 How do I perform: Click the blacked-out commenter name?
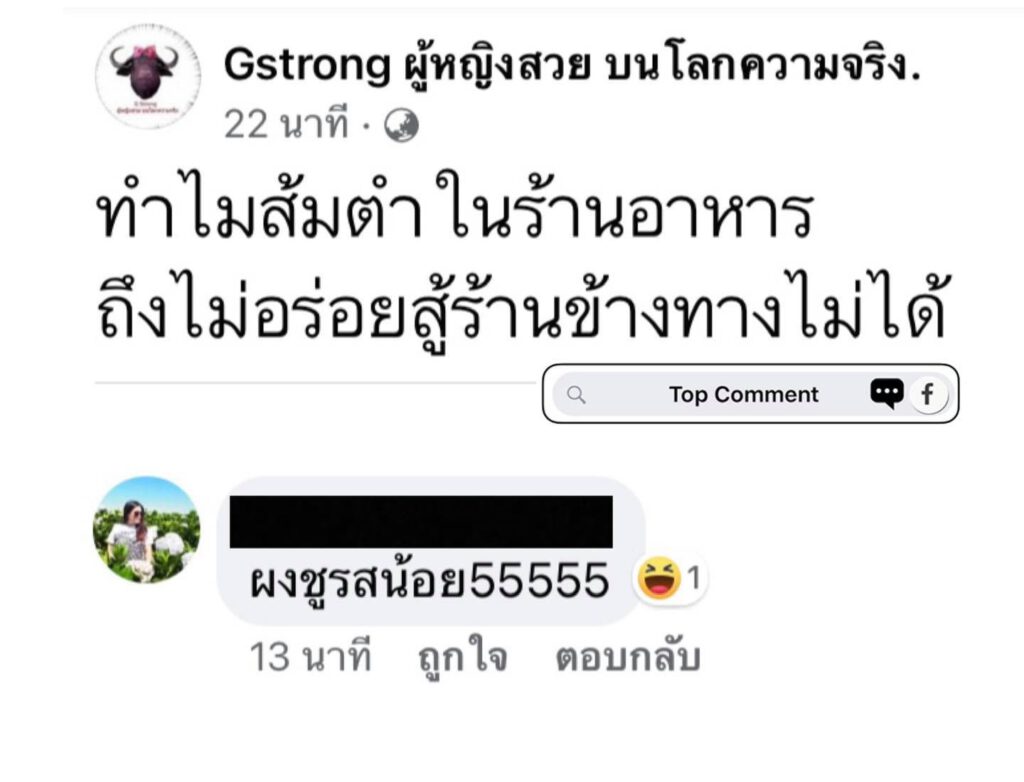click(421, 521)
